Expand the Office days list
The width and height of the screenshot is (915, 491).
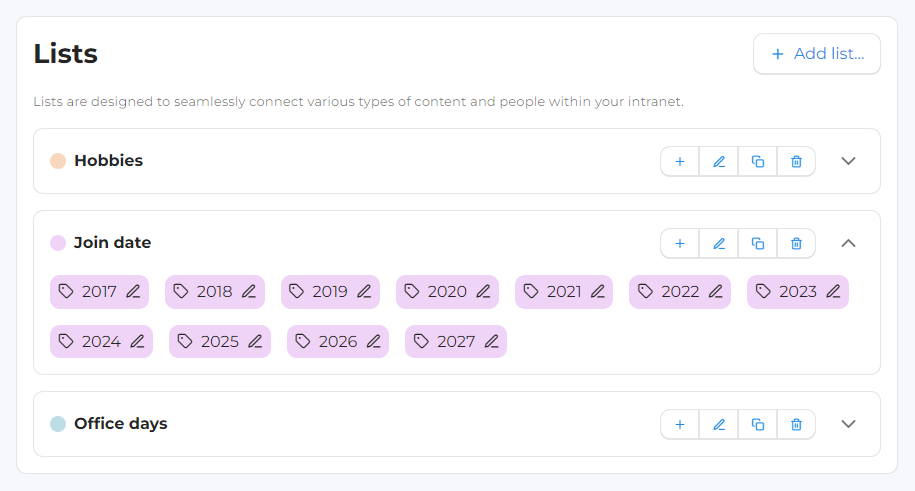click(848, 424)
